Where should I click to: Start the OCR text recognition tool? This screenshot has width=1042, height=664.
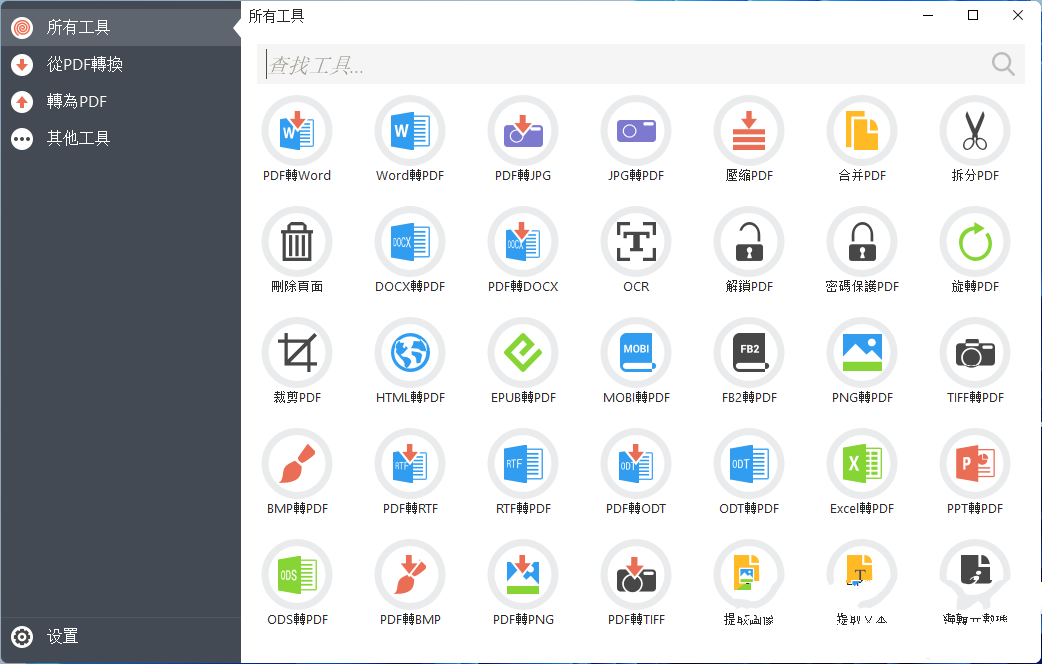[635, 241]
